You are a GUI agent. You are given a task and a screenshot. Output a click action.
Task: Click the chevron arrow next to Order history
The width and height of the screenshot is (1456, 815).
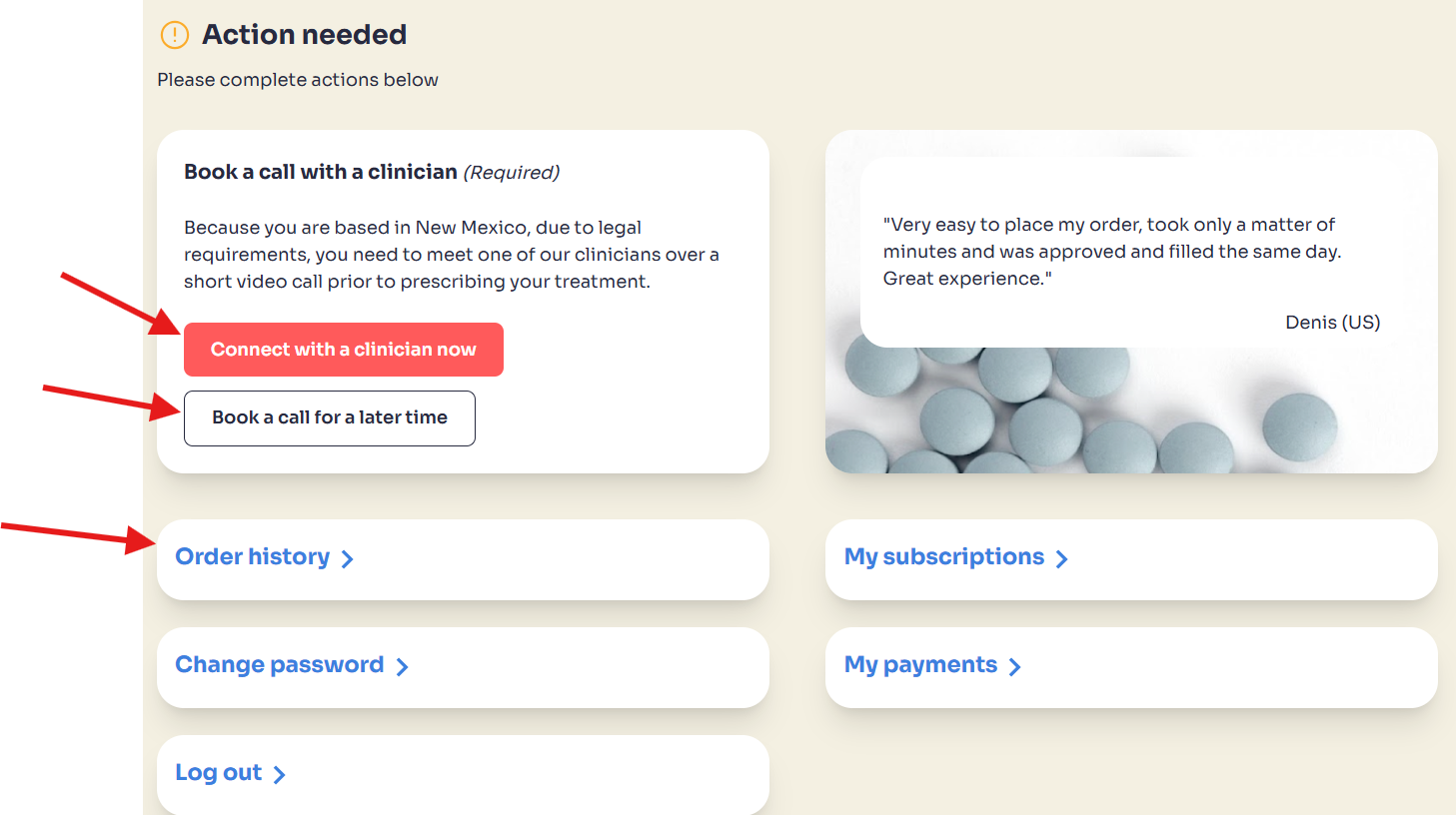[348, 559]
